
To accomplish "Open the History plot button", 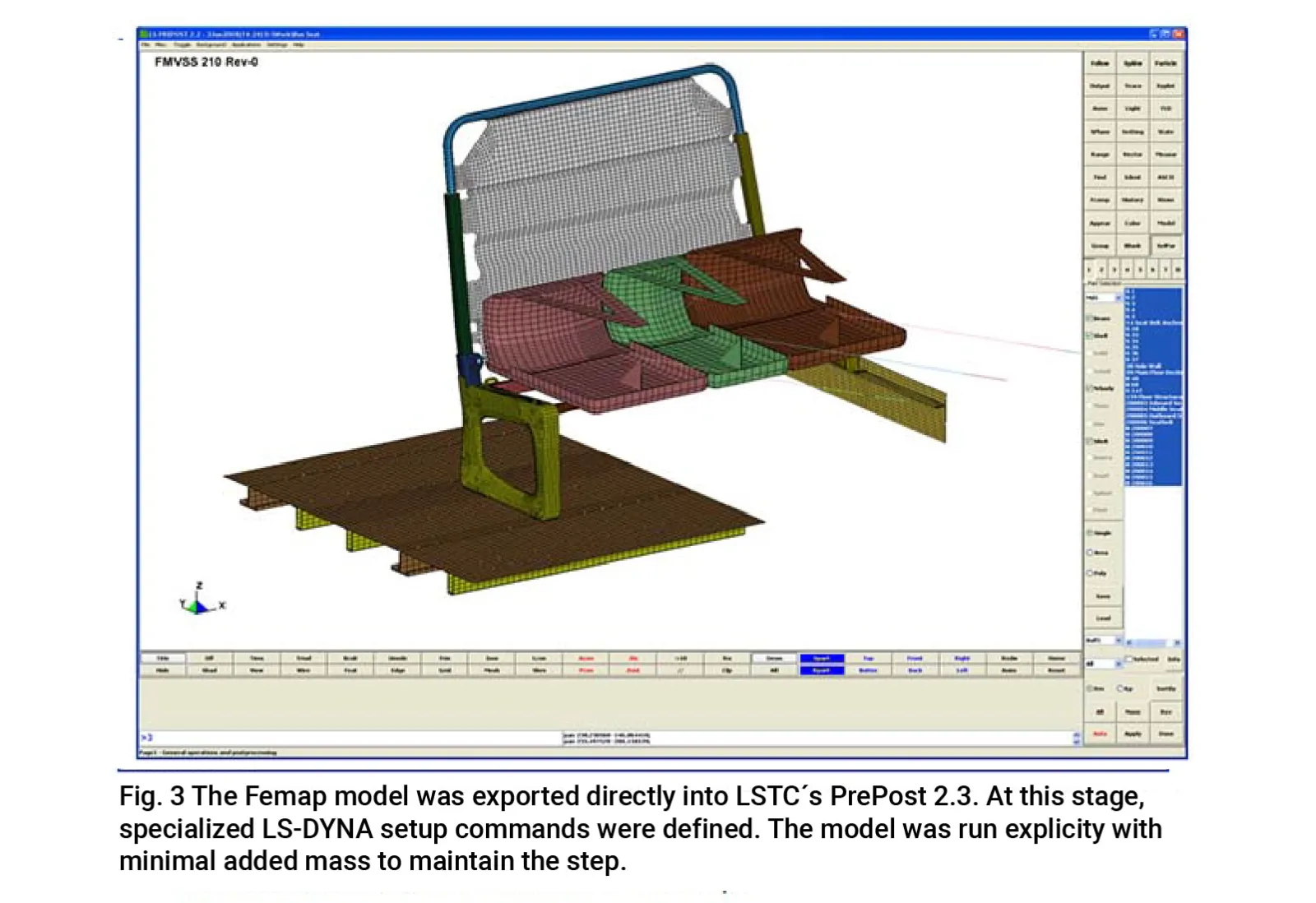I will (1133, 200).
